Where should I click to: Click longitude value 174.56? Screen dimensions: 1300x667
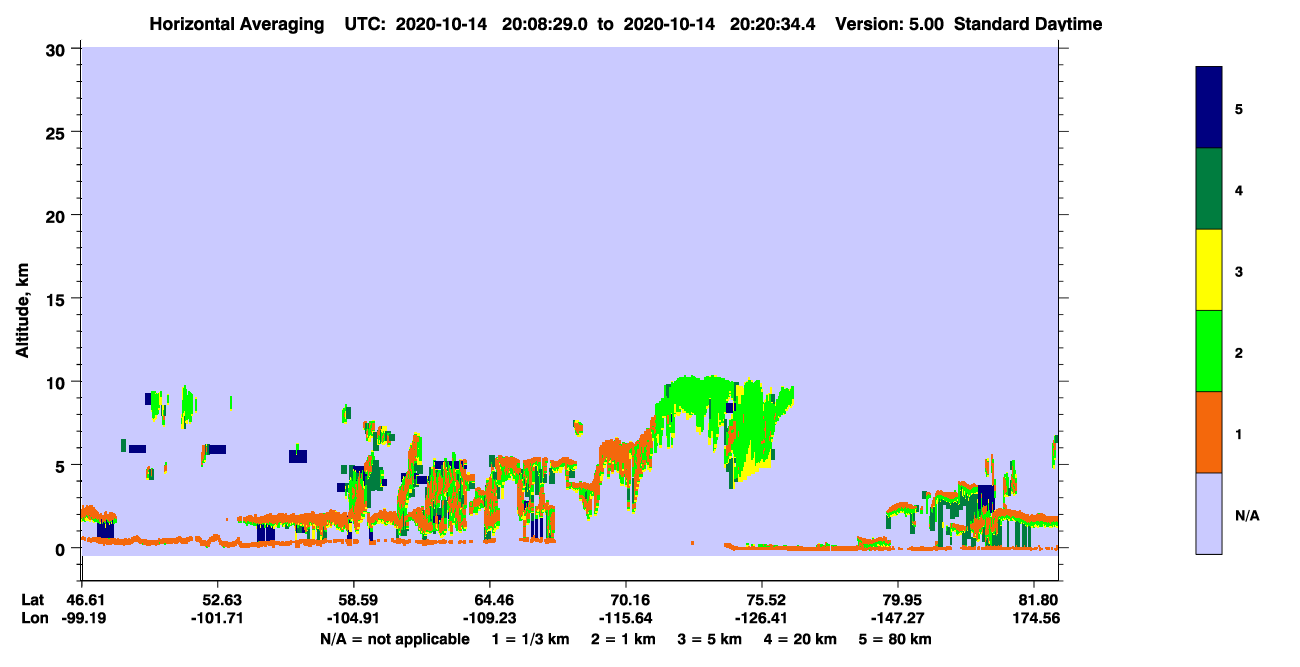[1036, 618]
